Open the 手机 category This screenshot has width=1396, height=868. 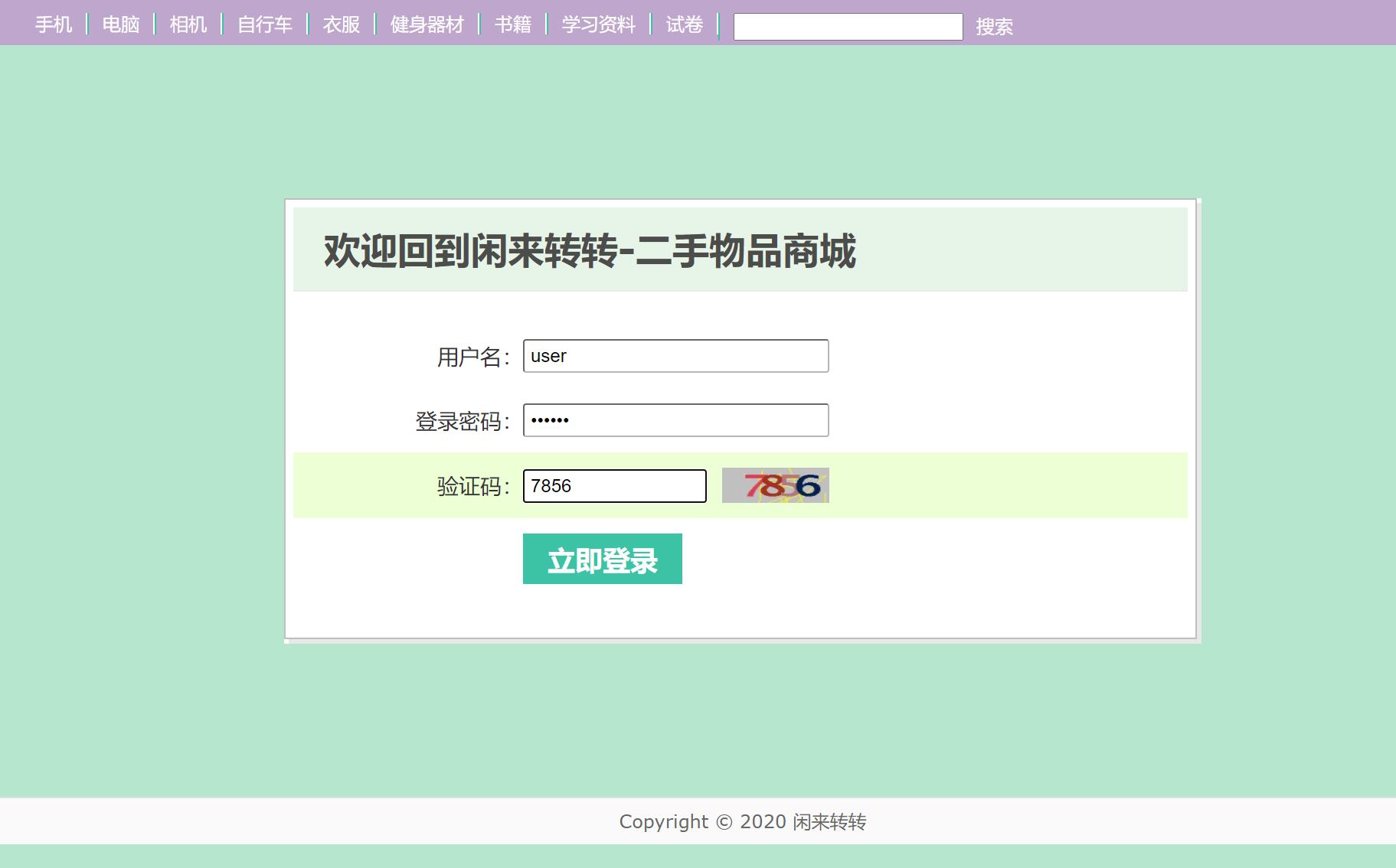54,24
